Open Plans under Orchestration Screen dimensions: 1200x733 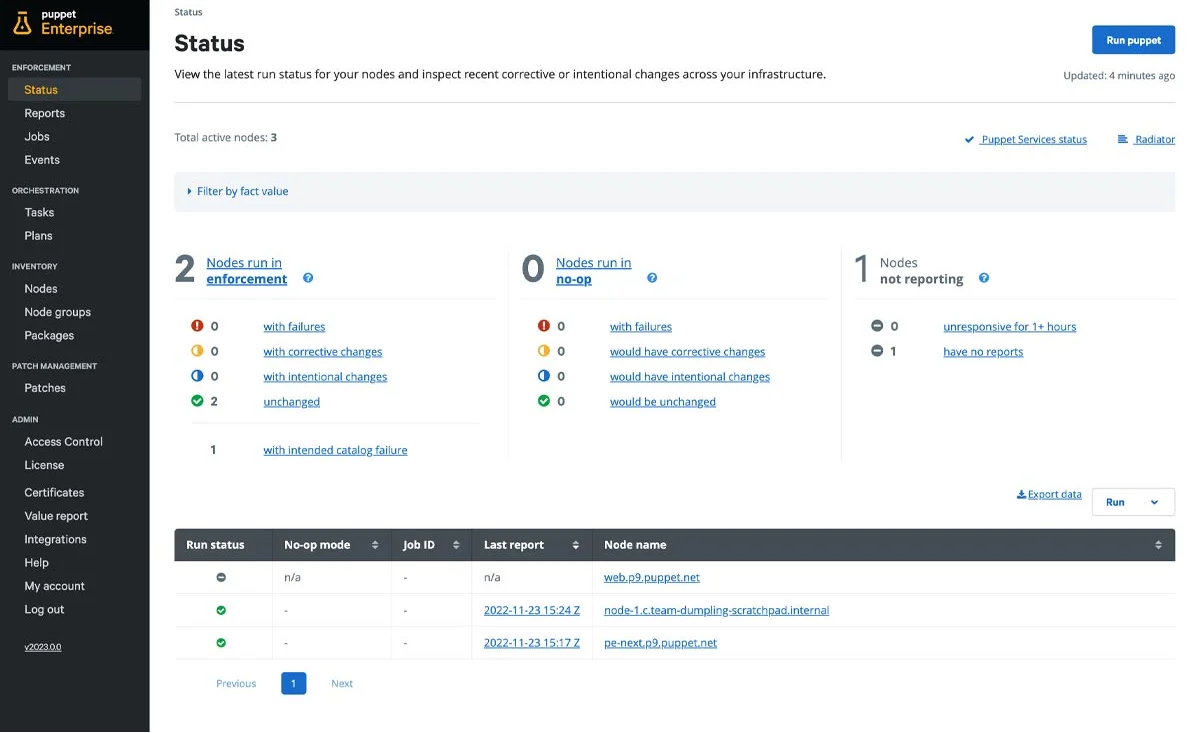[38, 235]
